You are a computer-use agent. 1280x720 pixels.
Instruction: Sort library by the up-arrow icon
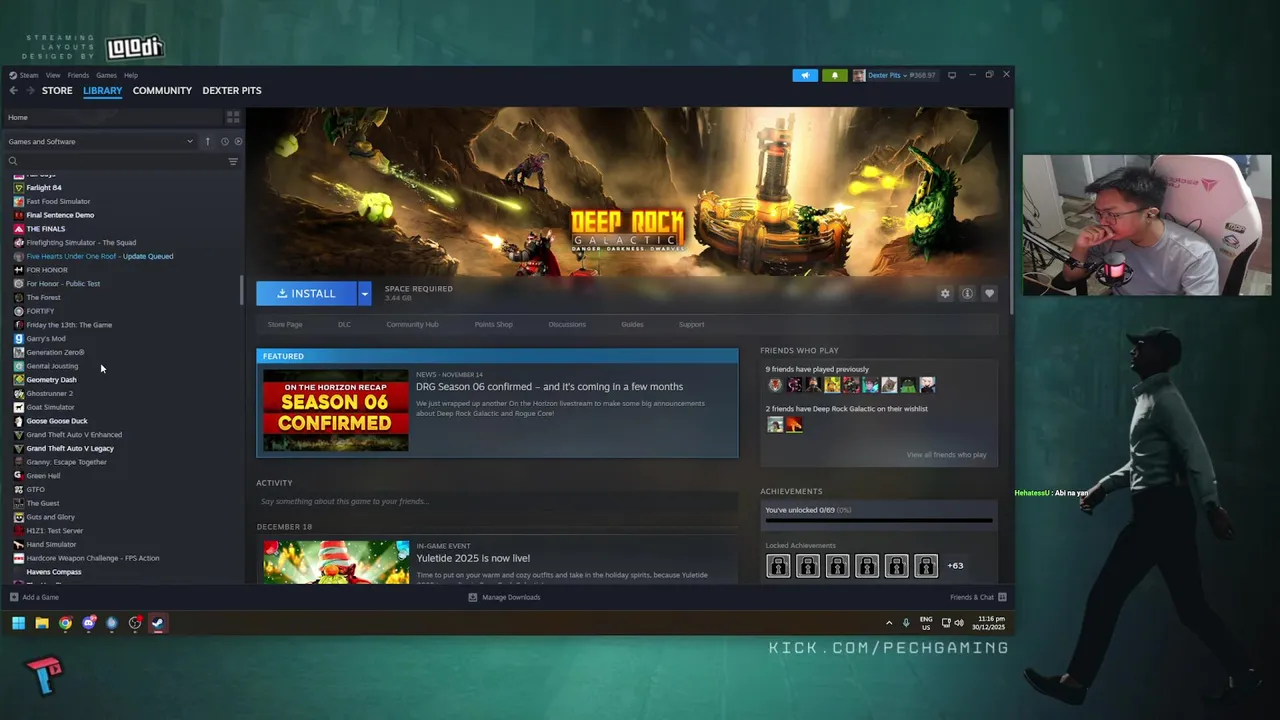208,141
